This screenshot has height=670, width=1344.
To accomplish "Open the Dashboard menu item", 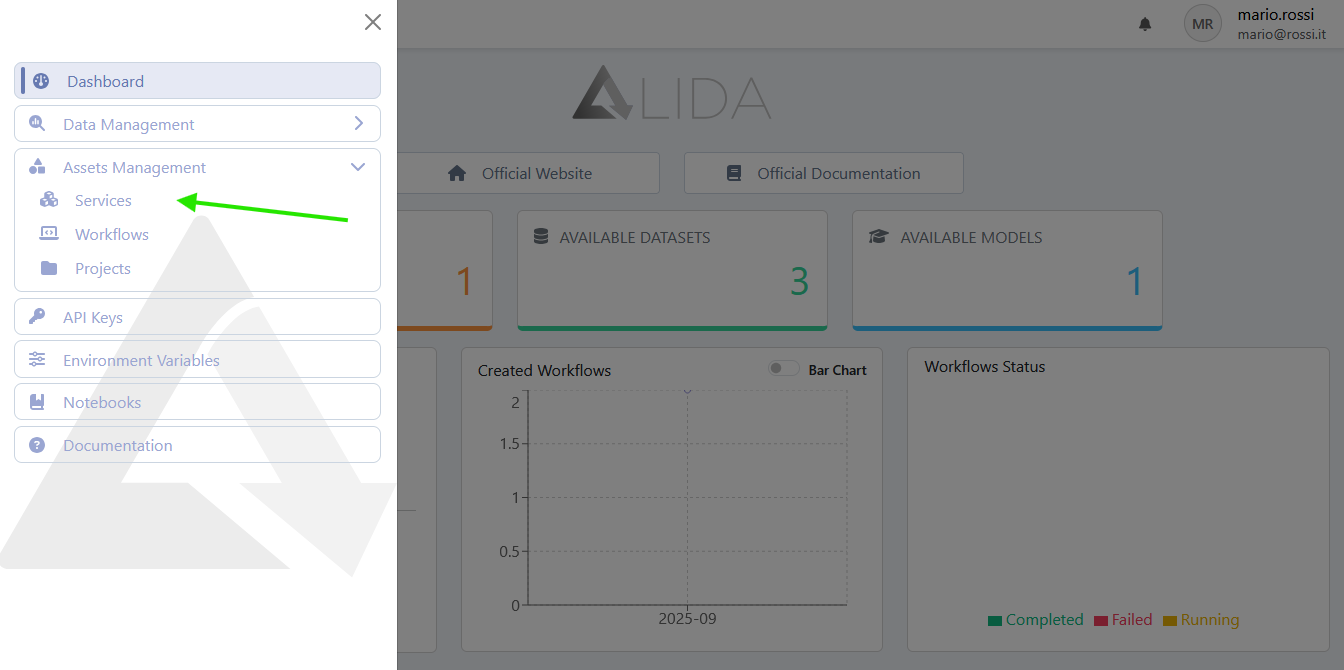I will [197, 81].
